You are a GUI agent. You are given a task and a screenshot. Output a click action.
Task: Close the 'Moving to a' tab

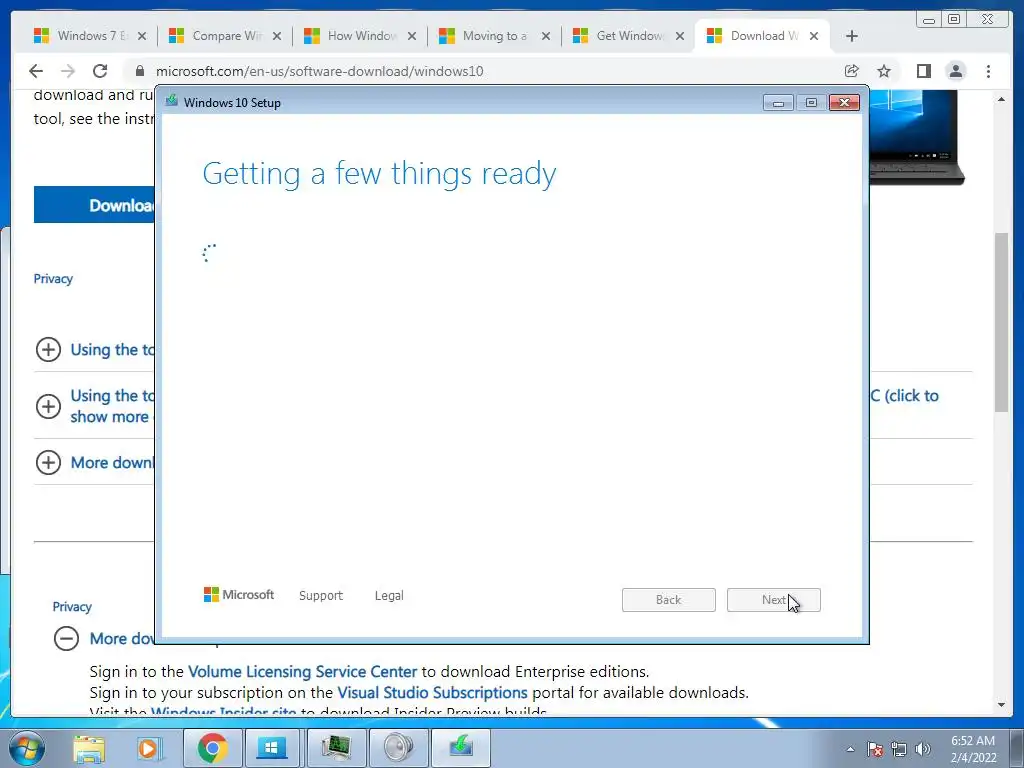tap(546, 36)
